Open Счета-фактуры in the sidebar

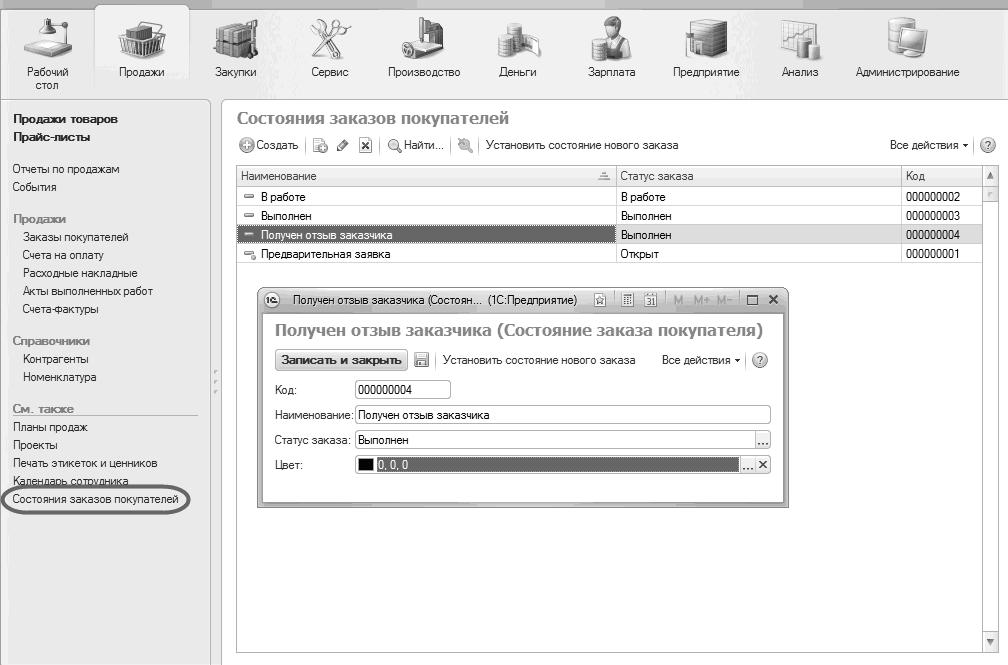[60, 309]
